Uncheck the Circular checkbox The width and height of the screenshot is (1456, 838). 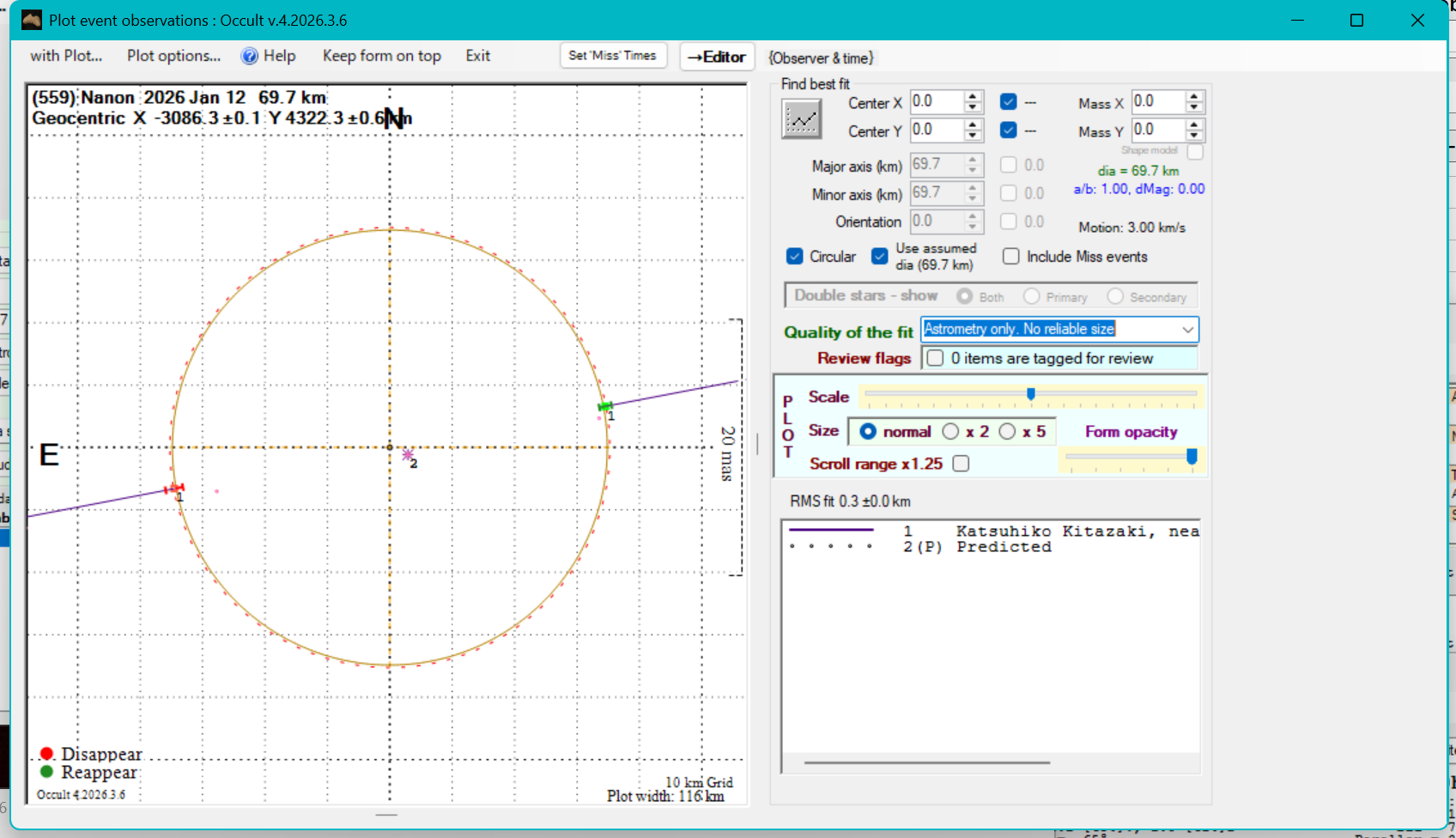pos(795,257)
